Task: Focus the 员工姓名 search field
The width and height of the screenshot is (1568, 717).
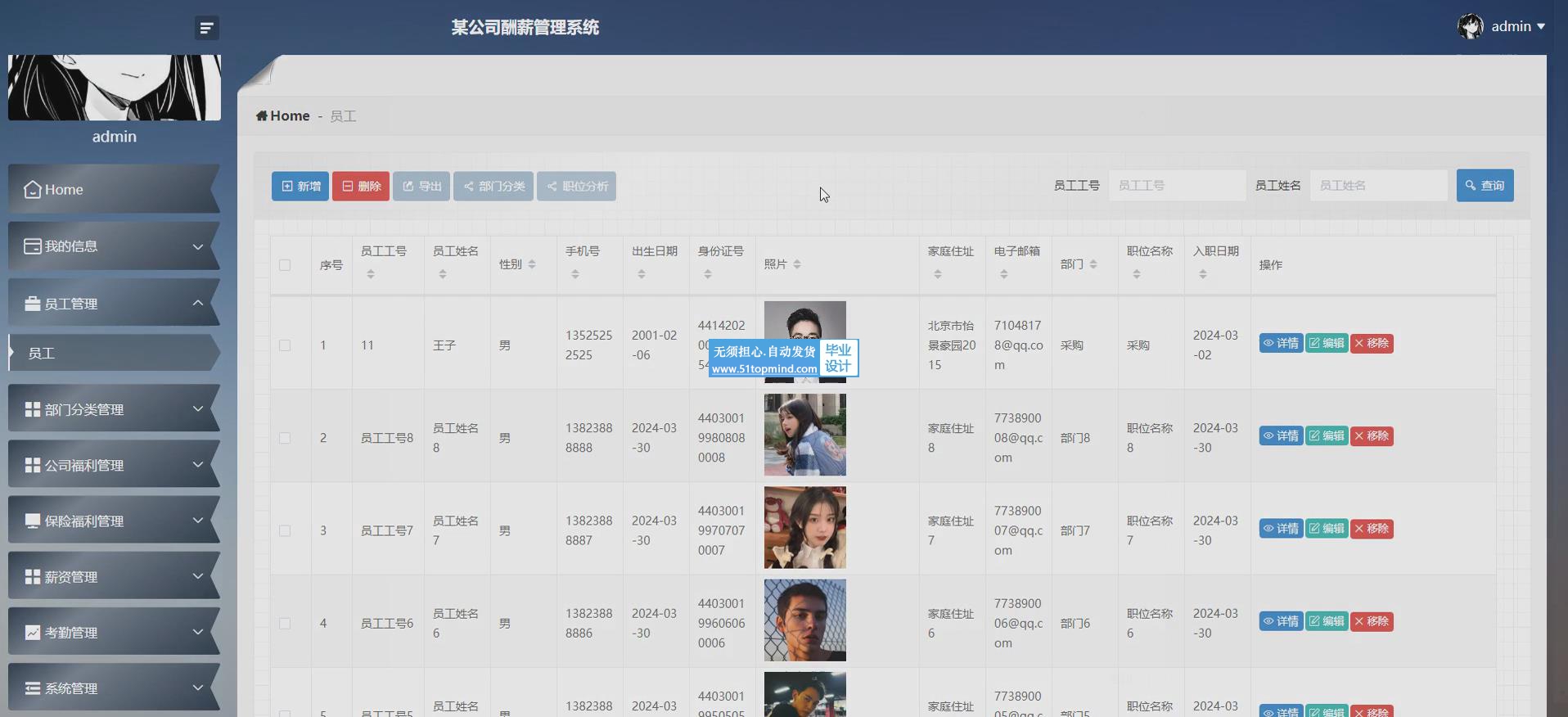Action: pyautogui.click(x=1379, y=185)
